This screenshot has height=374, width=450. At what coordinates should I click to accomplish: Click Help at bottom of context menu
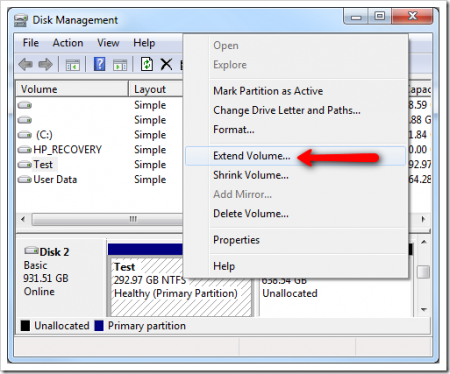click(x=296, y=266)
